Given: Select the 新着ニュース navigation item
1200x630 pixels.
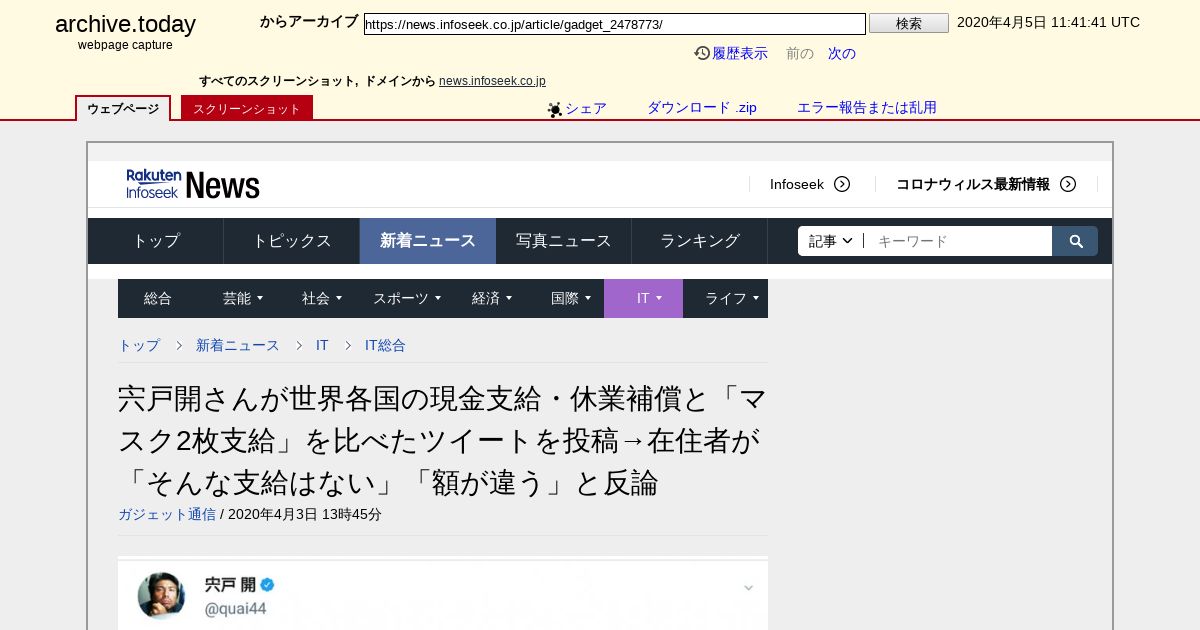Looking at the screenshot, I should [428, 241].
